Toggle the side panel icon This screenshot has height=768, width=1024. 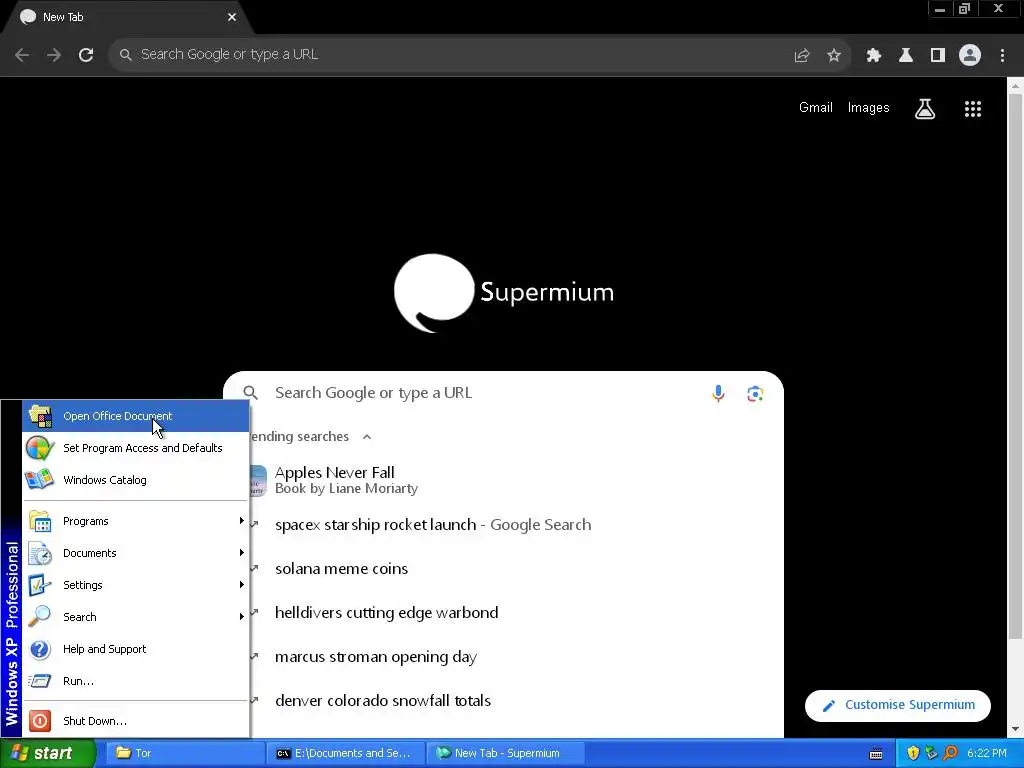937,56
